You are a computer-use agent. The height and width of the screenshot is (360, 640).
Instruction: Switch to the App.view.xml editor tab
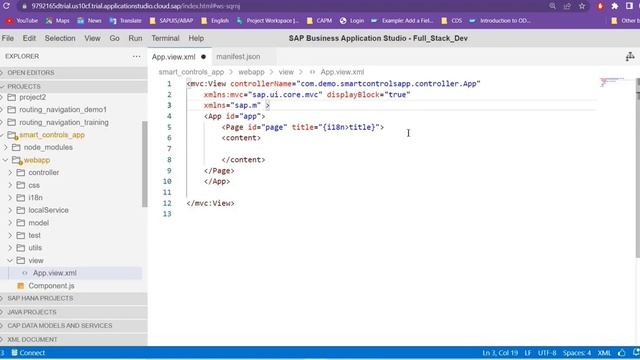pyautogui.click(x=173, y=57)
